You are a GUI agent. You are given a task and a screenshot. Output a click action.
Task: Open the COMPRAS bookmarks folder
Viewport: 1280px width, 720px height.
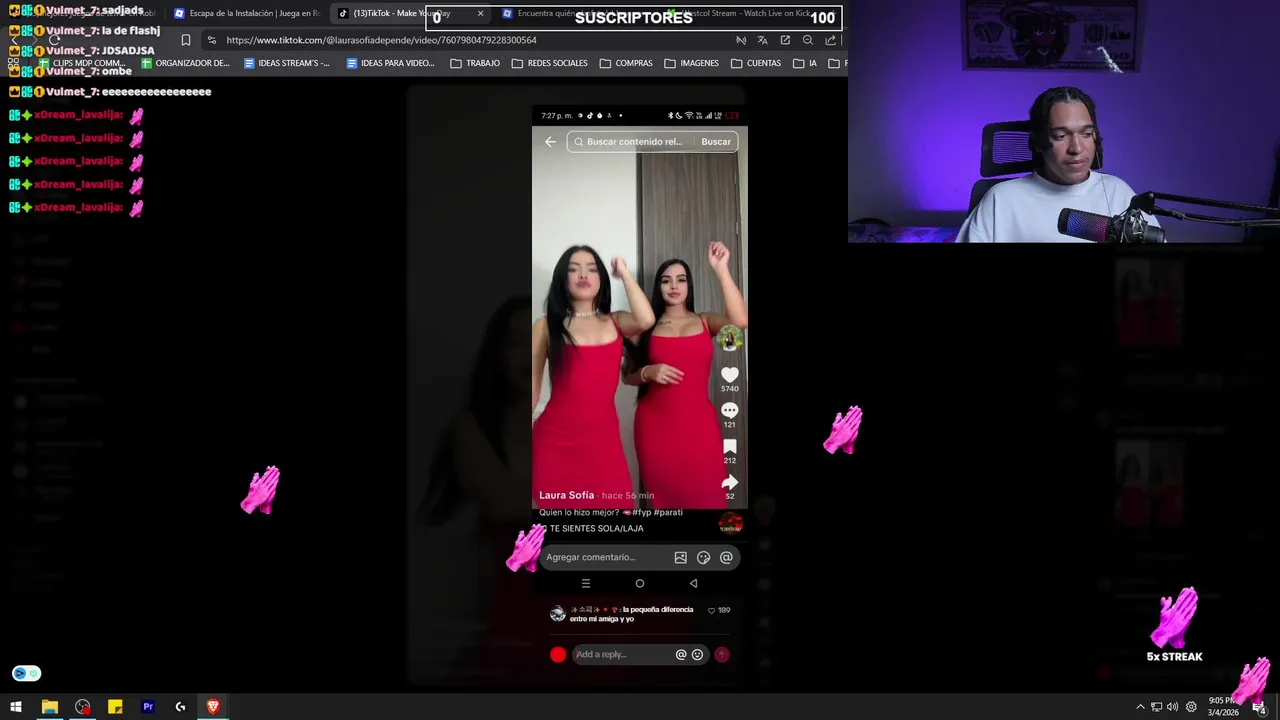[626, 63]
